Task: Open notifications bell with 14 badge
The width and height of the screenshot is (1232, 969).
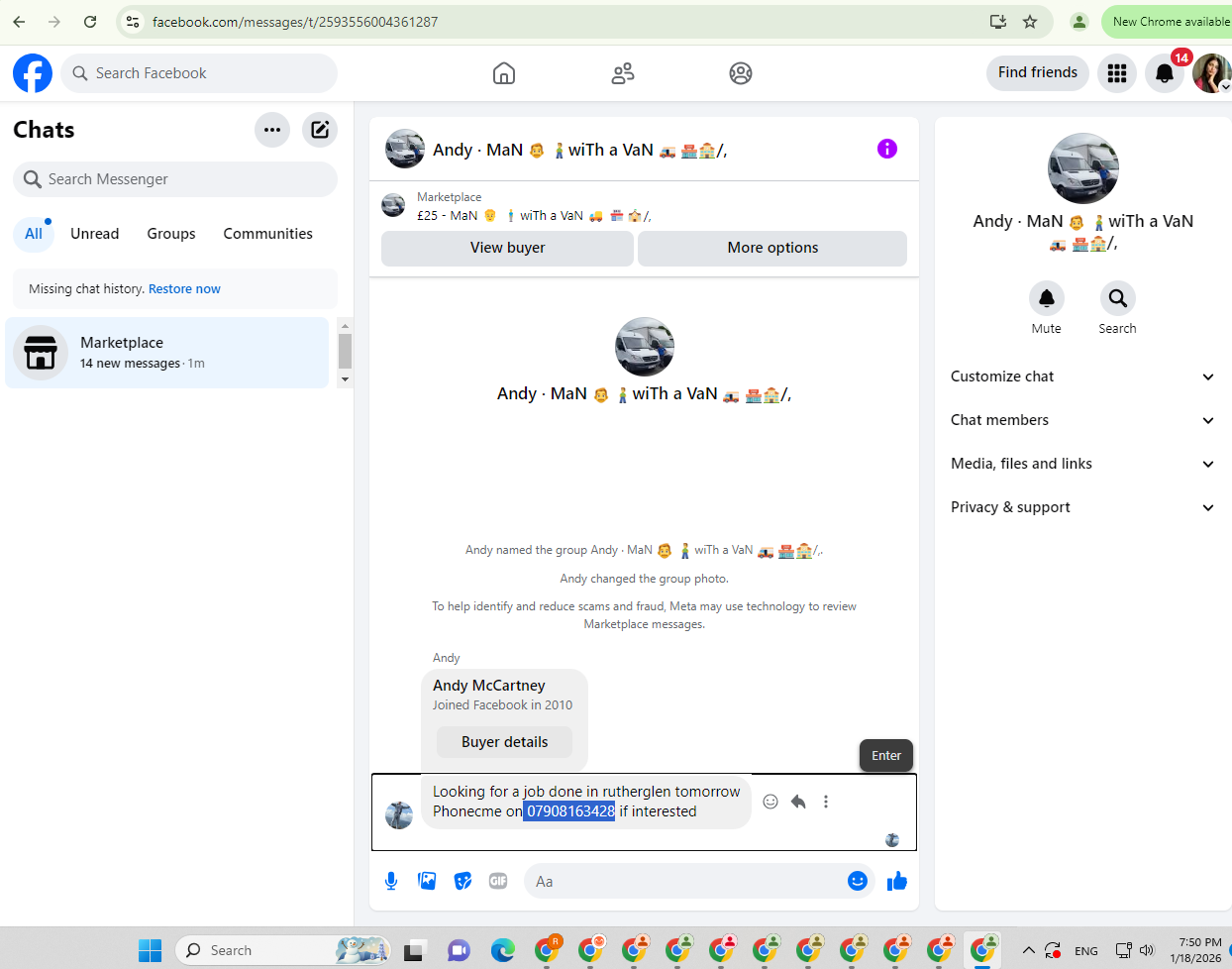Action: point(1165,73)
